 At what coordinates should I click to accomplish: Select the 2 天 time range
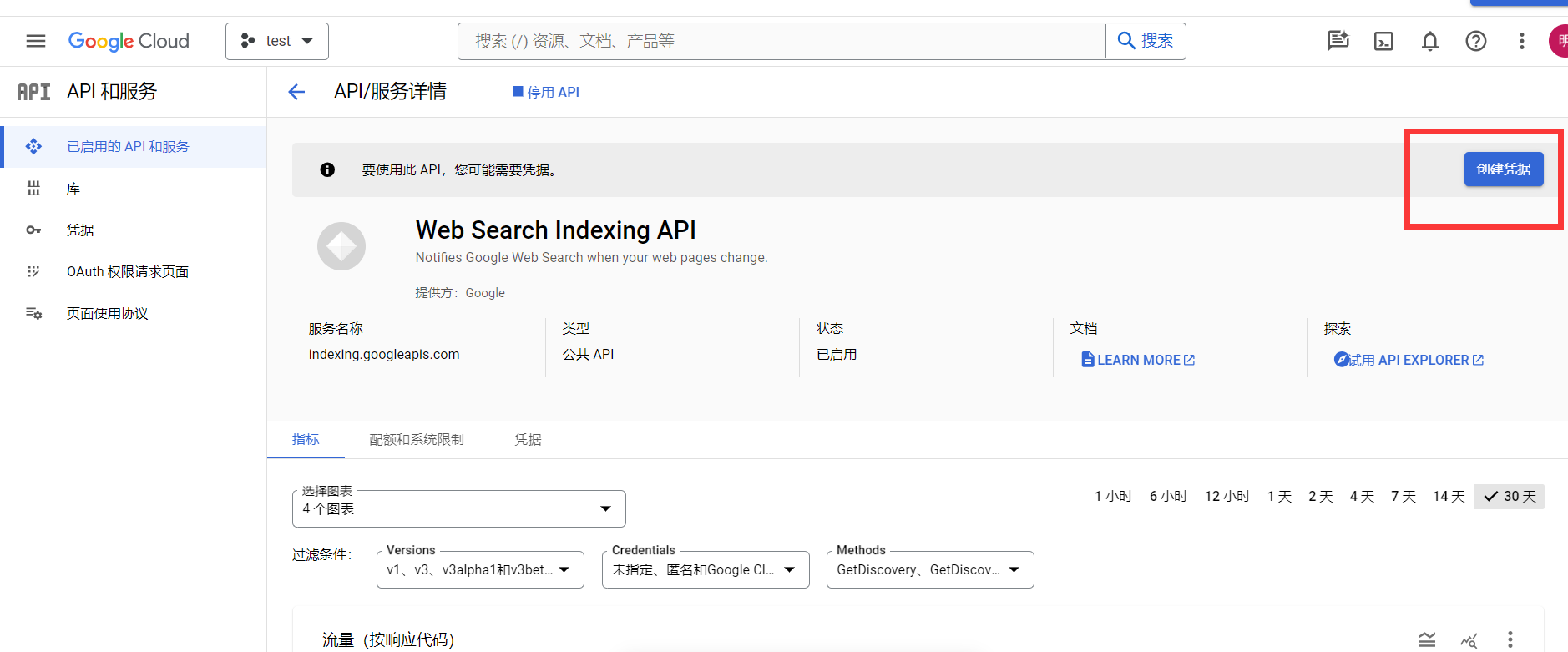[1321, 497]
